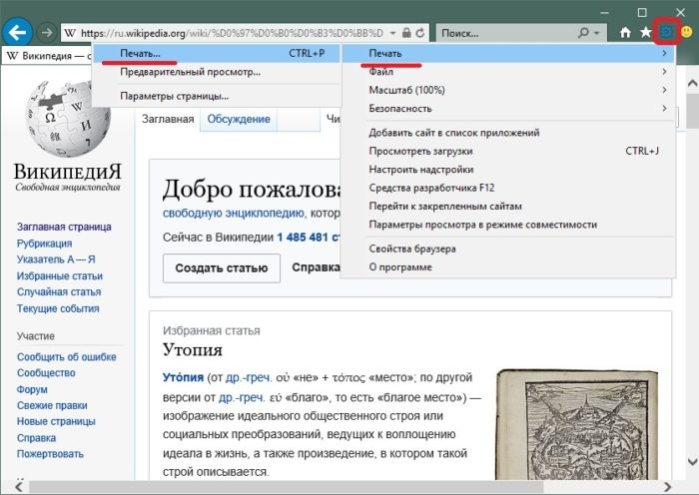Click Случайная статья link
The image size is (699, 495).
pyautogui.click(x=59, y=292)
